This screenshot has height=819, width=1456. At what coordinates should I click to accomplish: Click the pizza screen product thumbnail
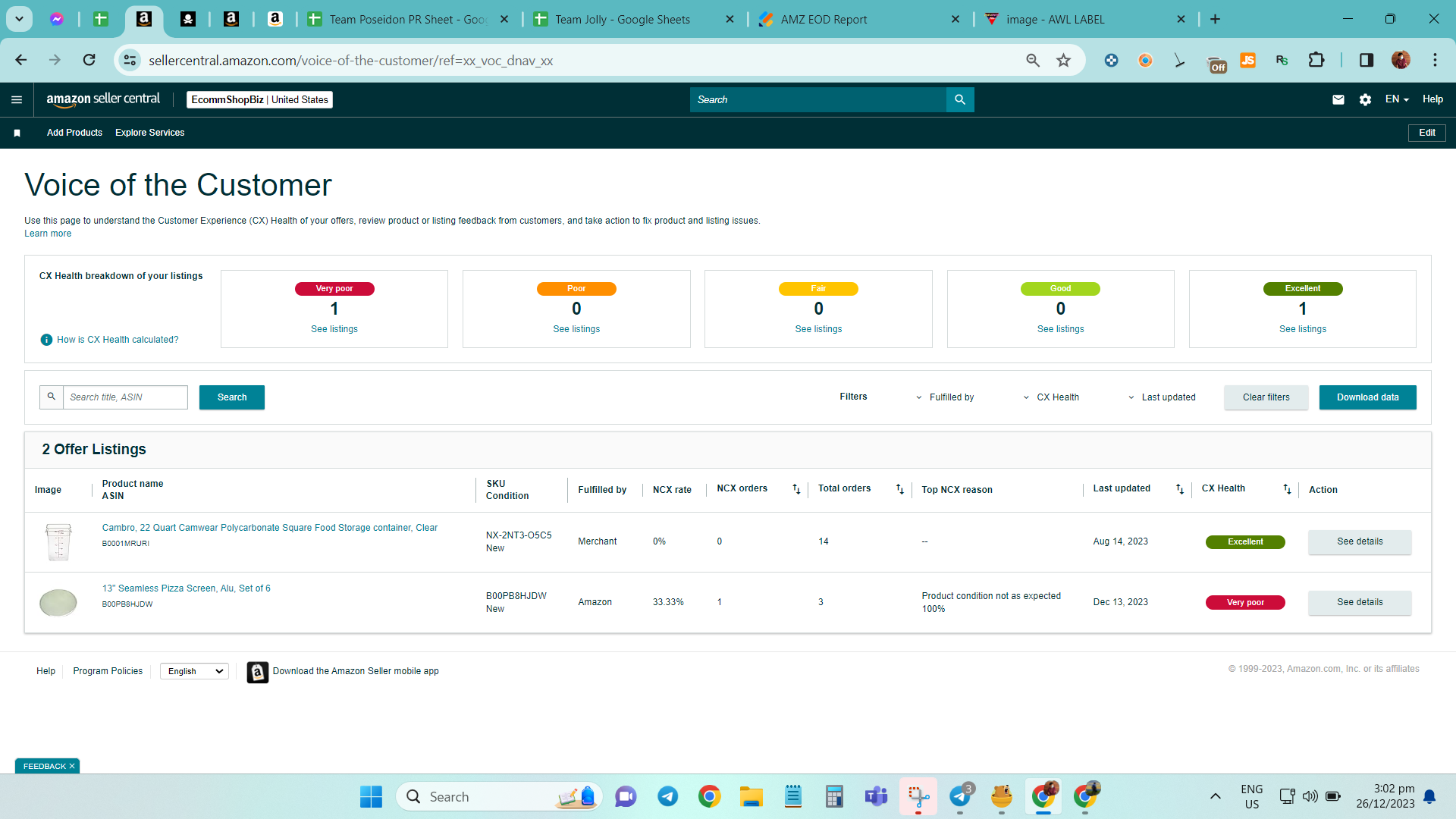(58, 603)
